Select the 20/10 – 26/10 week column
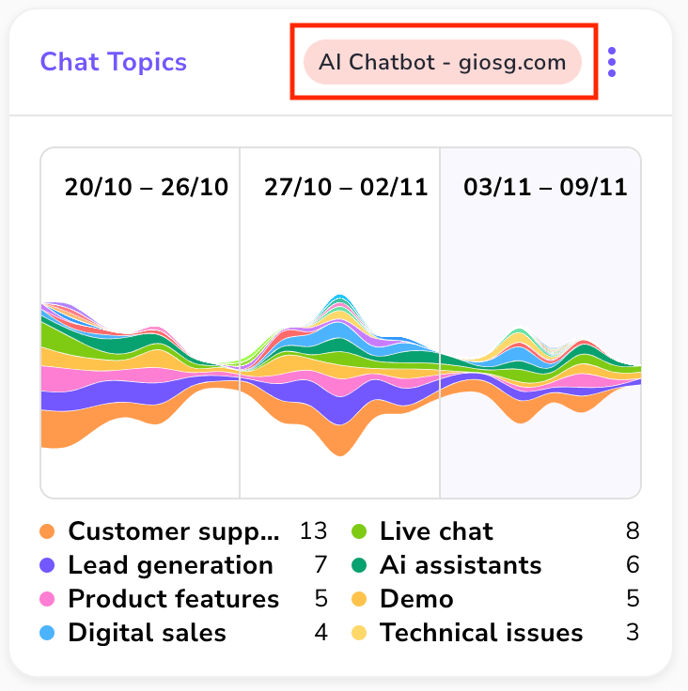Viewport: 688px width, 691px height. pyautogui.click(x=140, y=320)
